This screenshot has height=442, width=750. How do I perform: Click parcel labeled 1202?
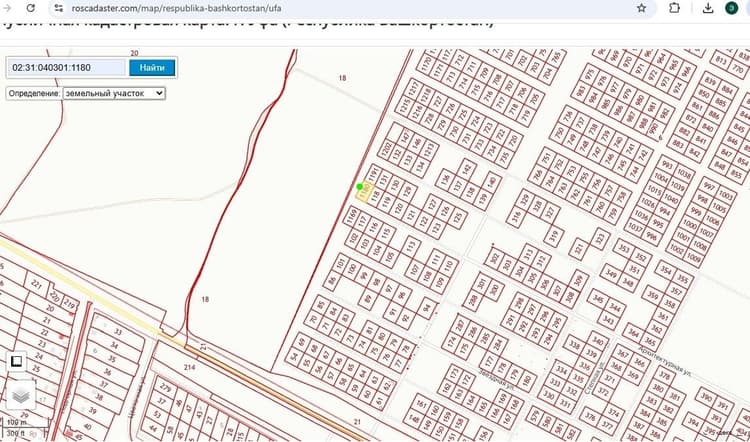(387, 149)
